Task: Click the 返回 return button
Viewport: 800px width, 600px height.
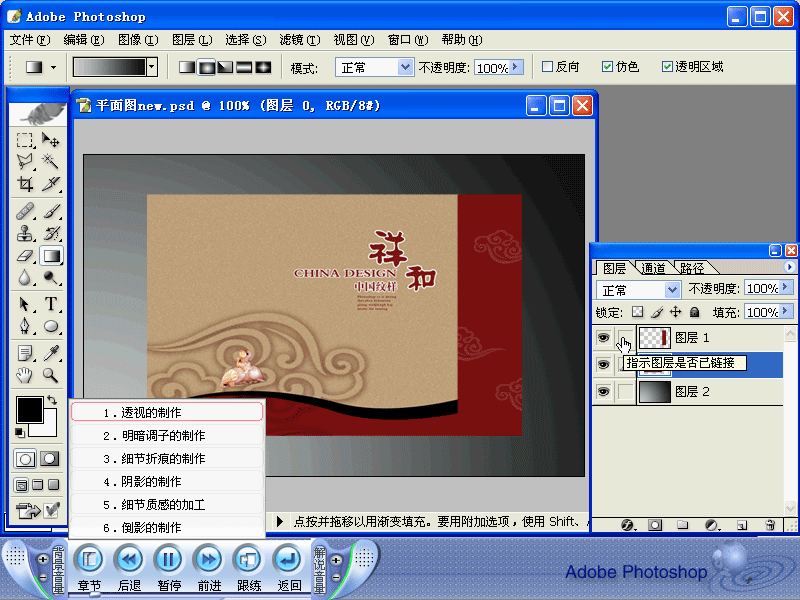Action: coord(288,560)
